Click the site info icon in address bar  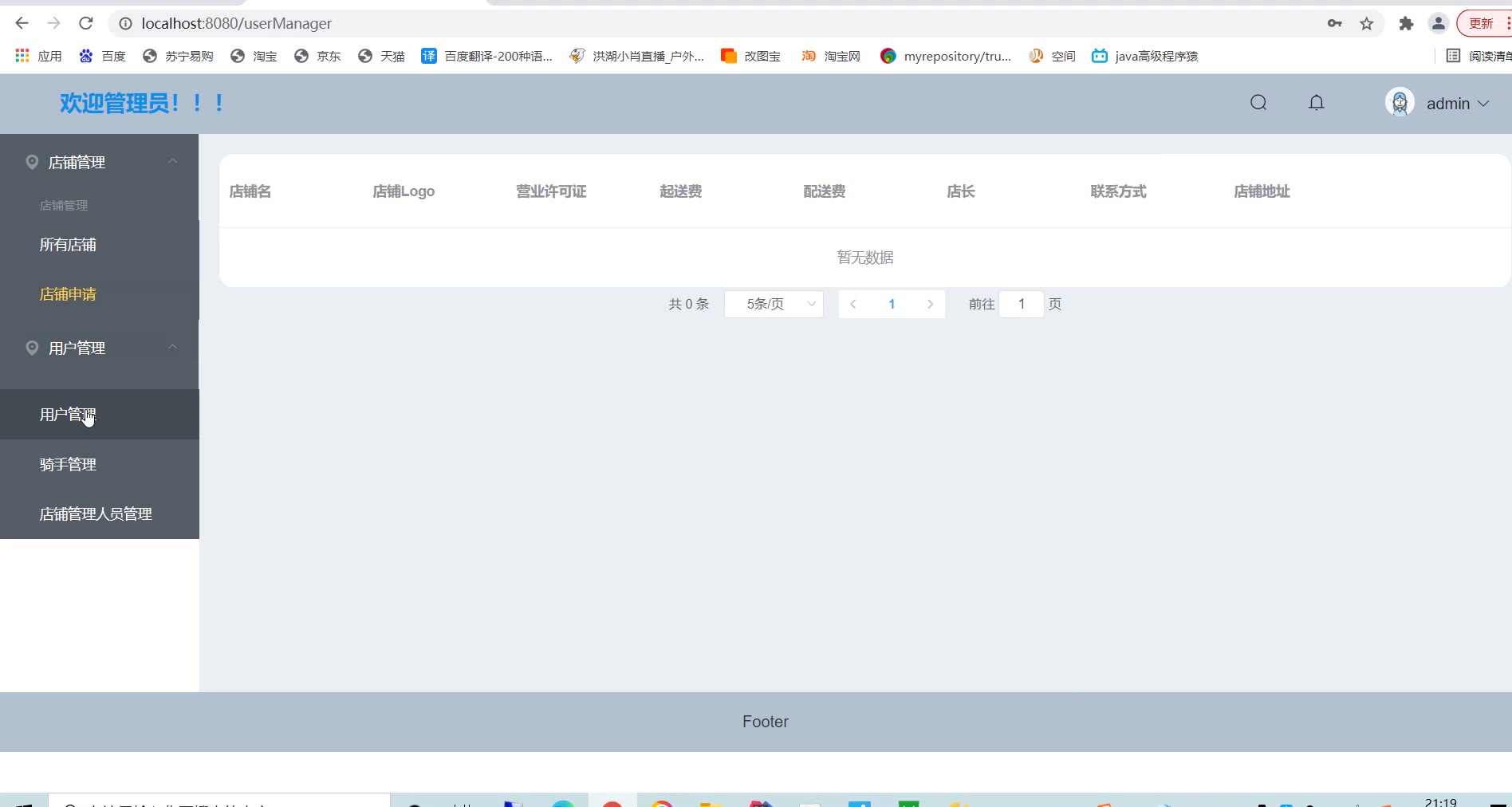[125, 24]
